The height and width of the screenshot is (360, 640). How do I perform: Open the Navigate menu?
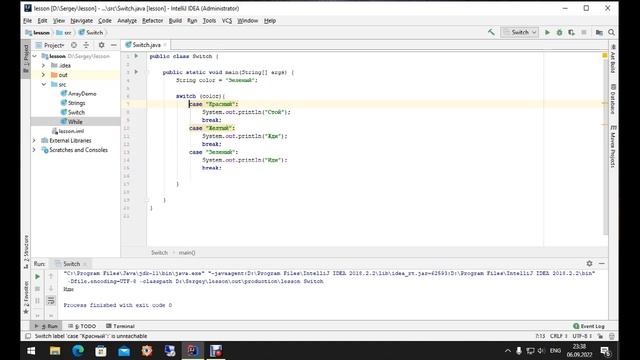[x=82, y=20]
